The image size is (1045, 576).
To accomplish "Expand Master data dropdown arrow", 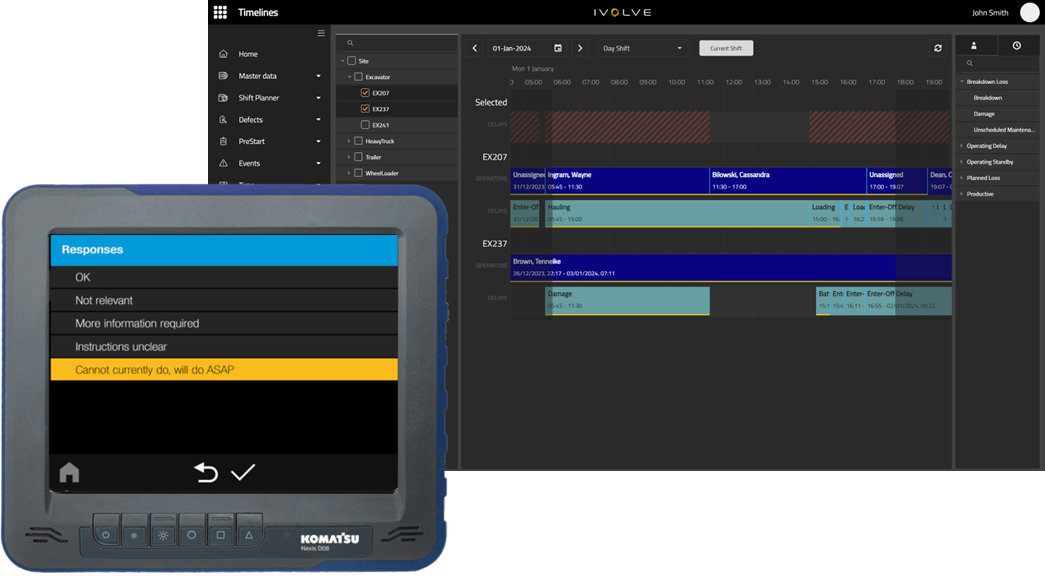I will [x=319, y=76].
